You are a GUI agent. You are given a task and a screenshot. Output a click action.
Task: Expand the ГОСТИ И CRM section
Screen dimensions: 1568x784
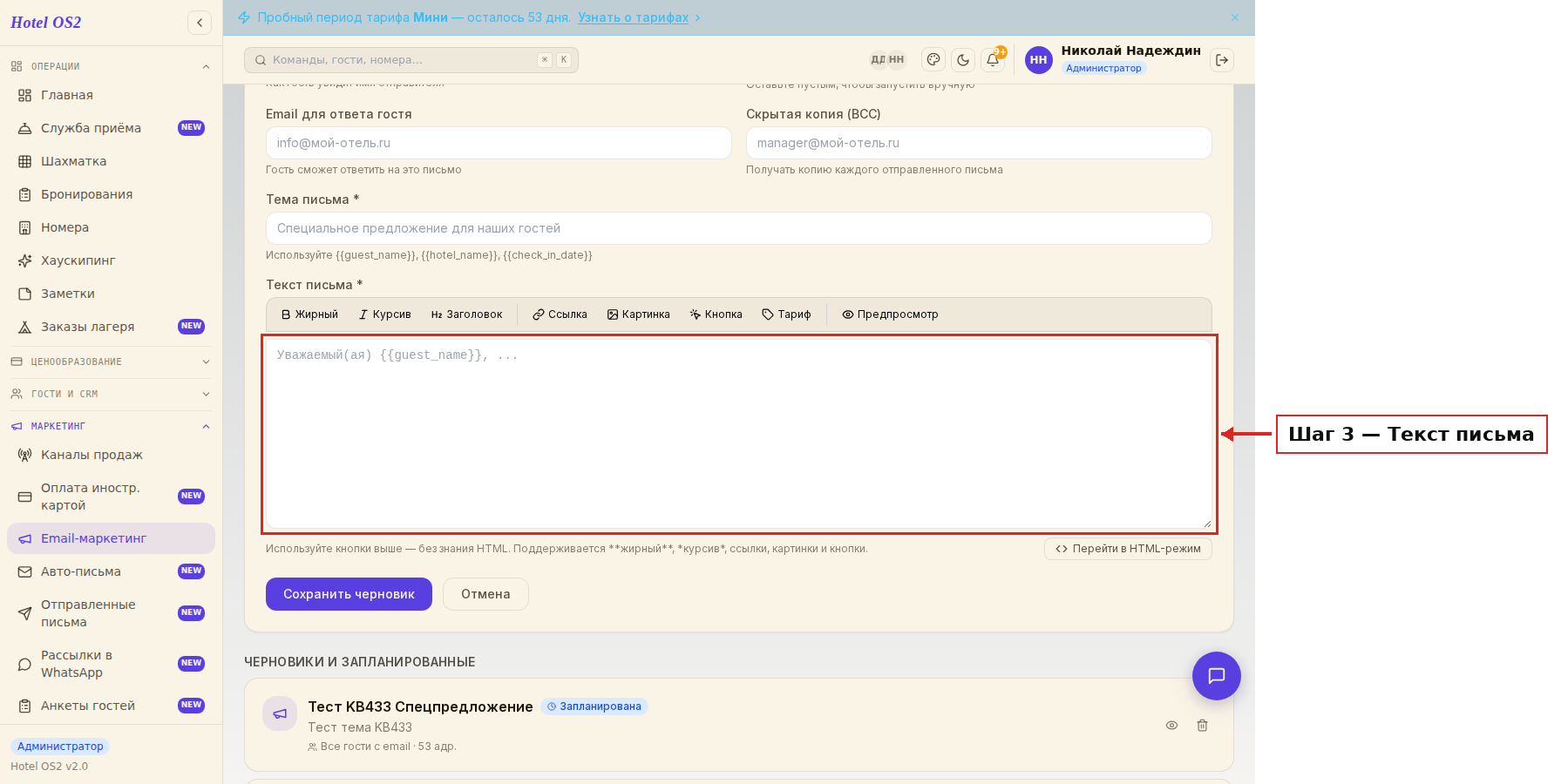coord(111,394)
